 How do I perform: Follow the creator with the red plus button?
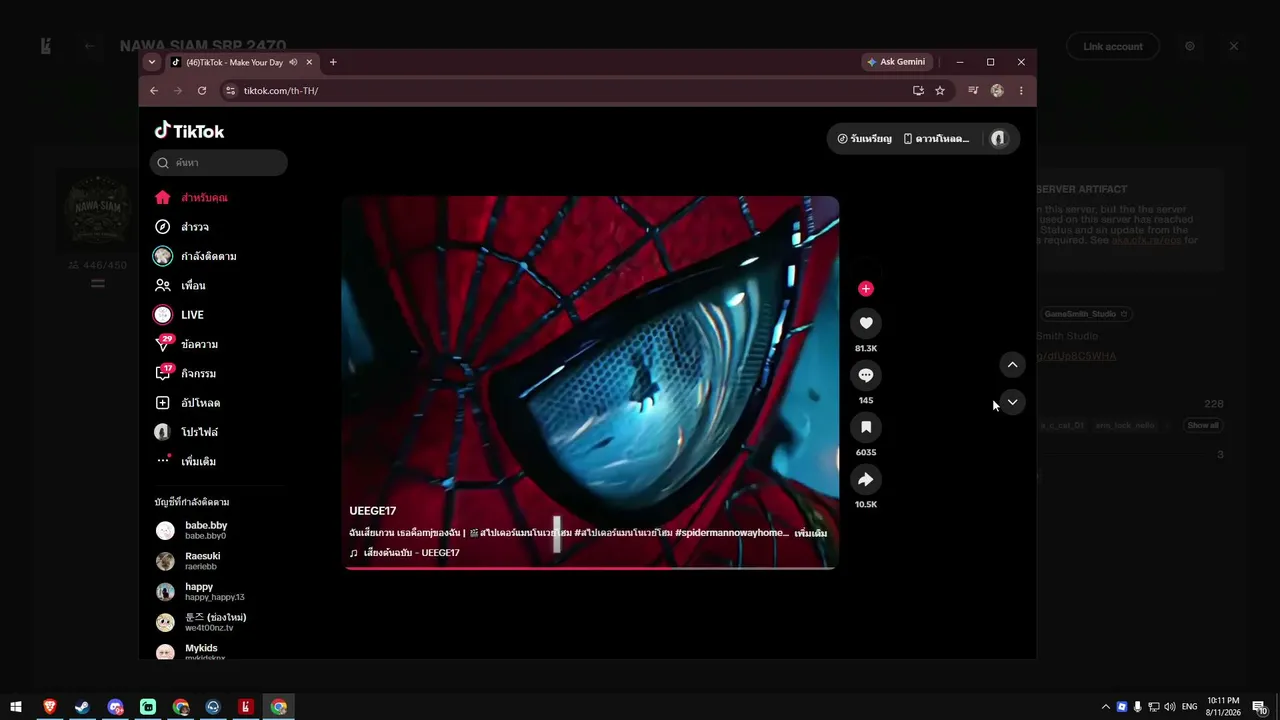point(866,289)
